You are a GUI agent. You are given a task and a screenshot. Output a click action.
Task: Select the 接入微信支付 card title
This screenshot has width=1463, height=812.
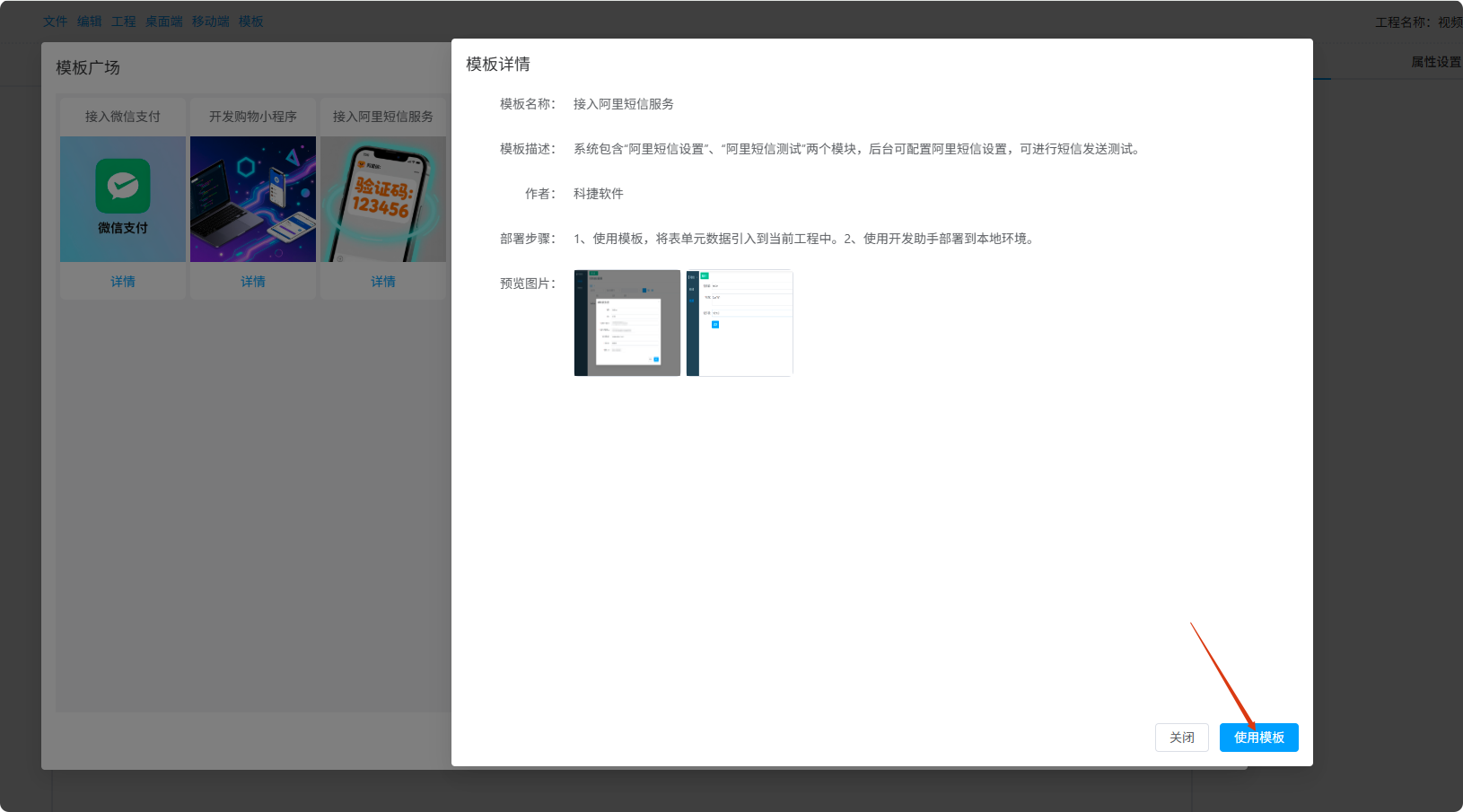coord(123,117)
